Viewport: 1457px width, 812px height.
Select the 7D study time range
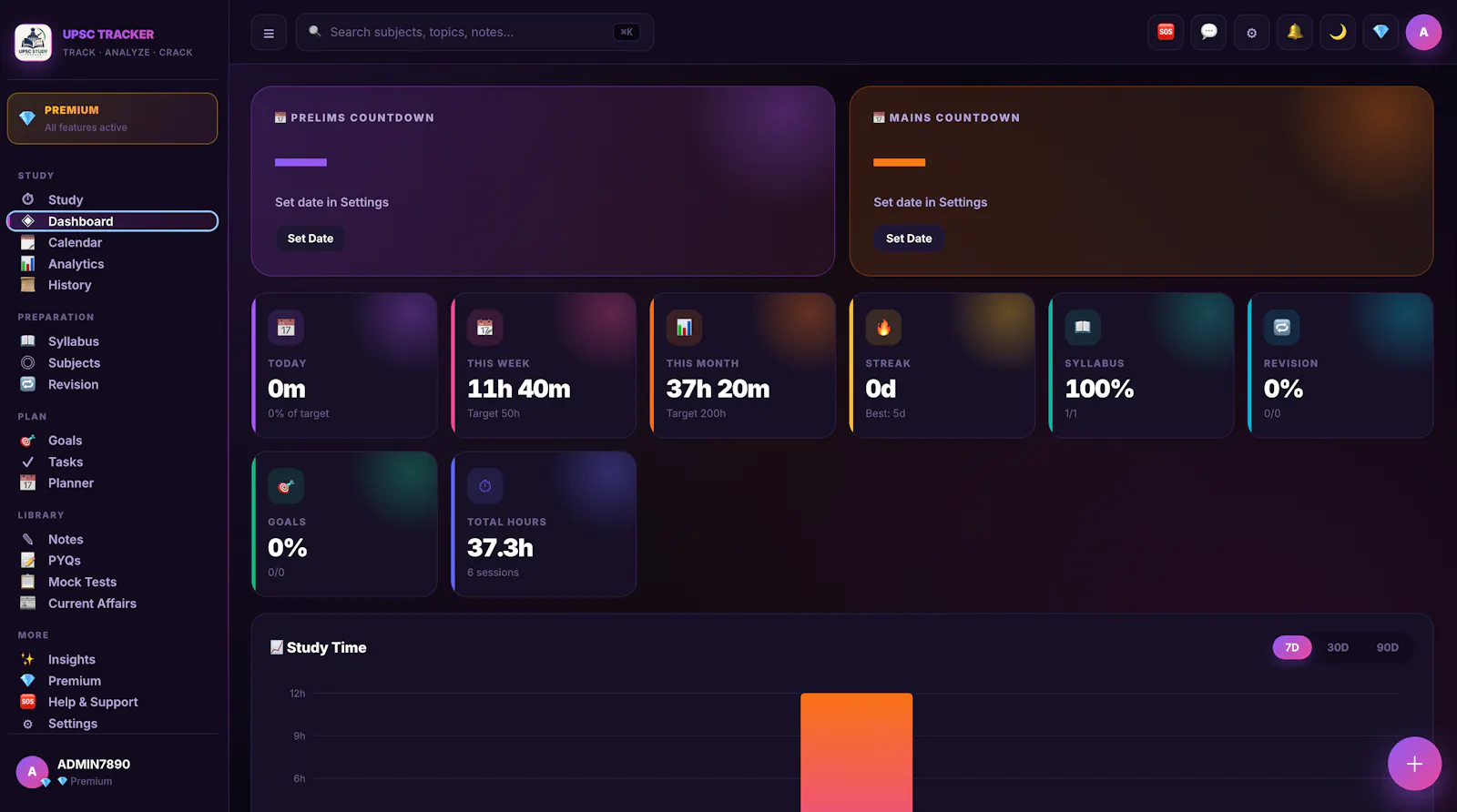click(1292, 647)
